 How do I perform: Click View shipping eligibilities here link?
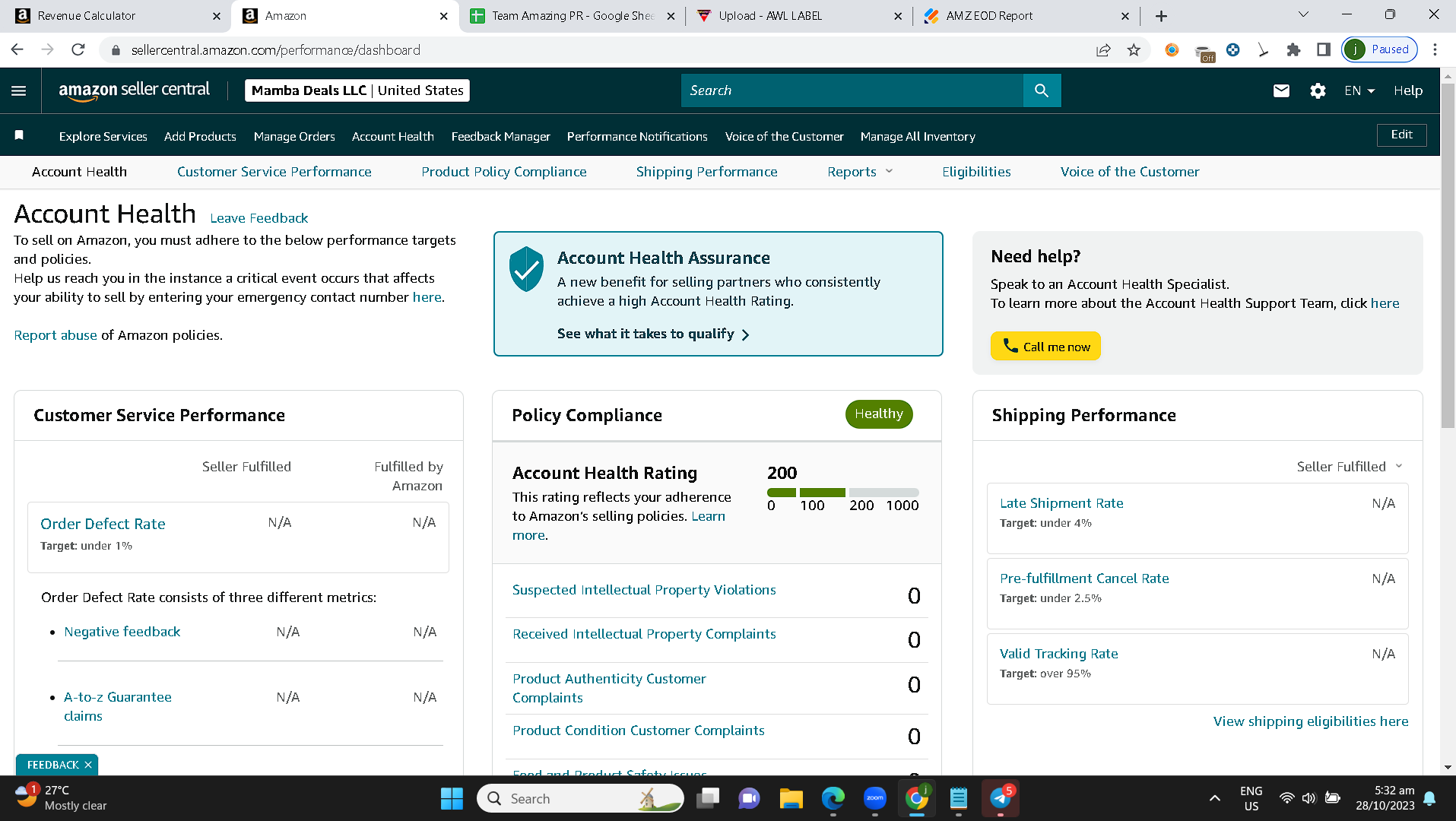(1311, 721)
